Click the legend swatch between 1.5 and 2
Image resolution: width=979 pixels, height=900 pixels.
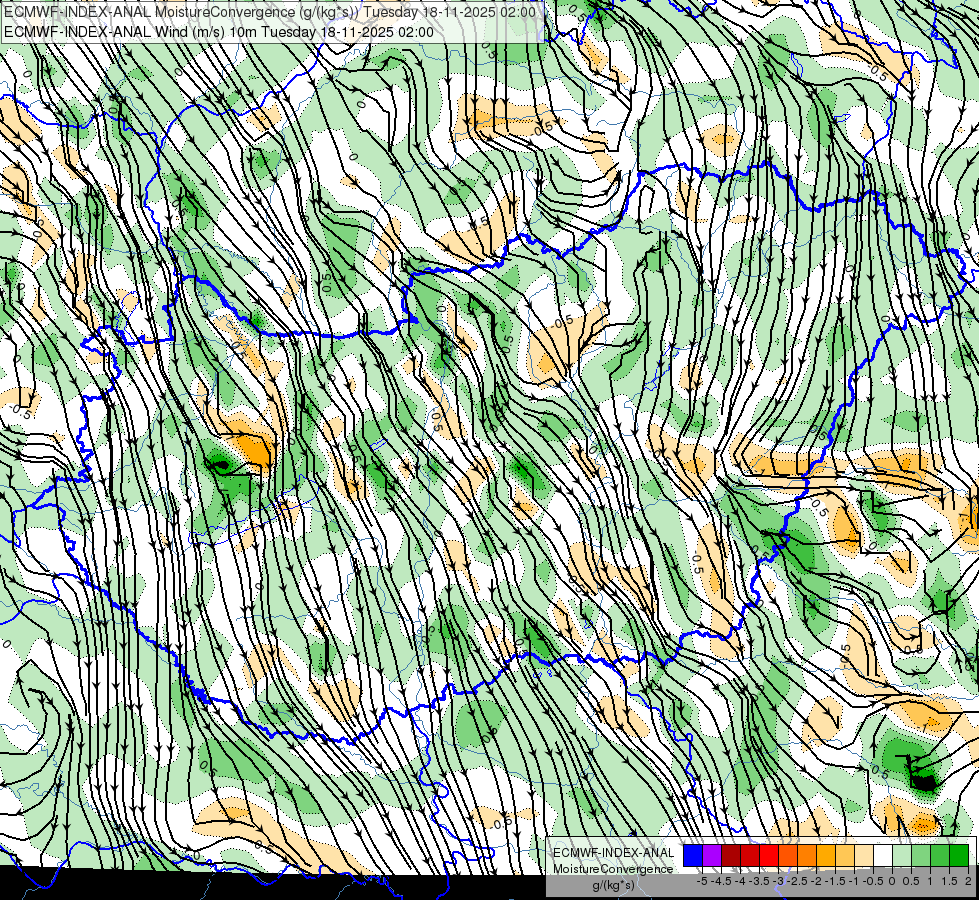tap(959, 856)
